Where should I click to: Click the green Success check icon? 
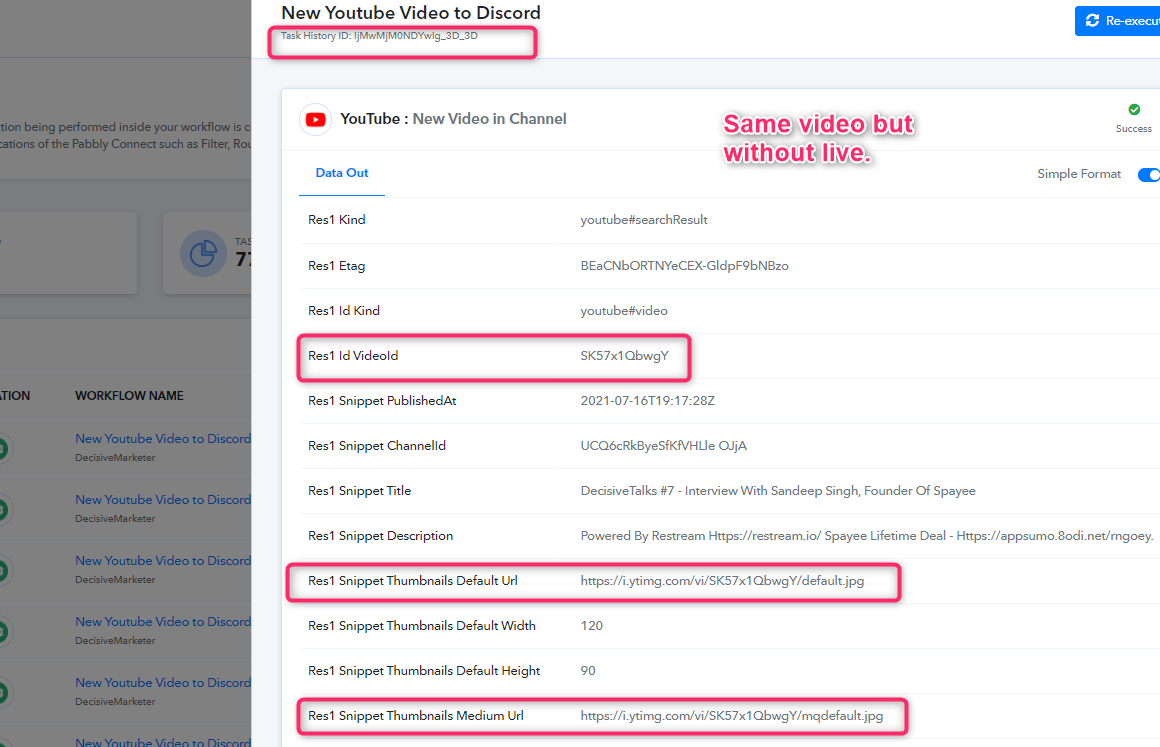point(1134,109)
